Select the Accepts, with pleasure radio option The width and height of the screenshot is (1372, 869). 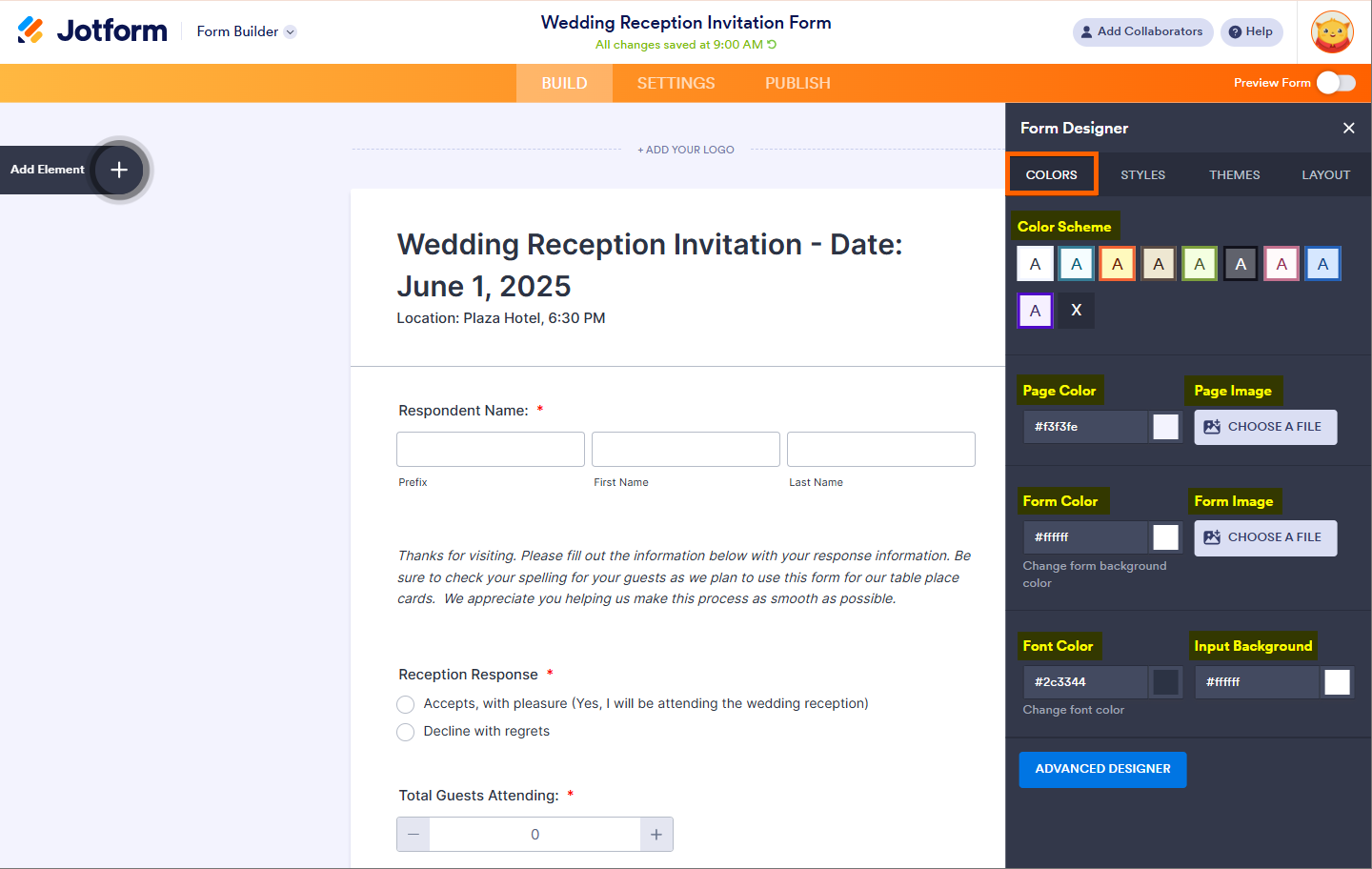[406, 704]
